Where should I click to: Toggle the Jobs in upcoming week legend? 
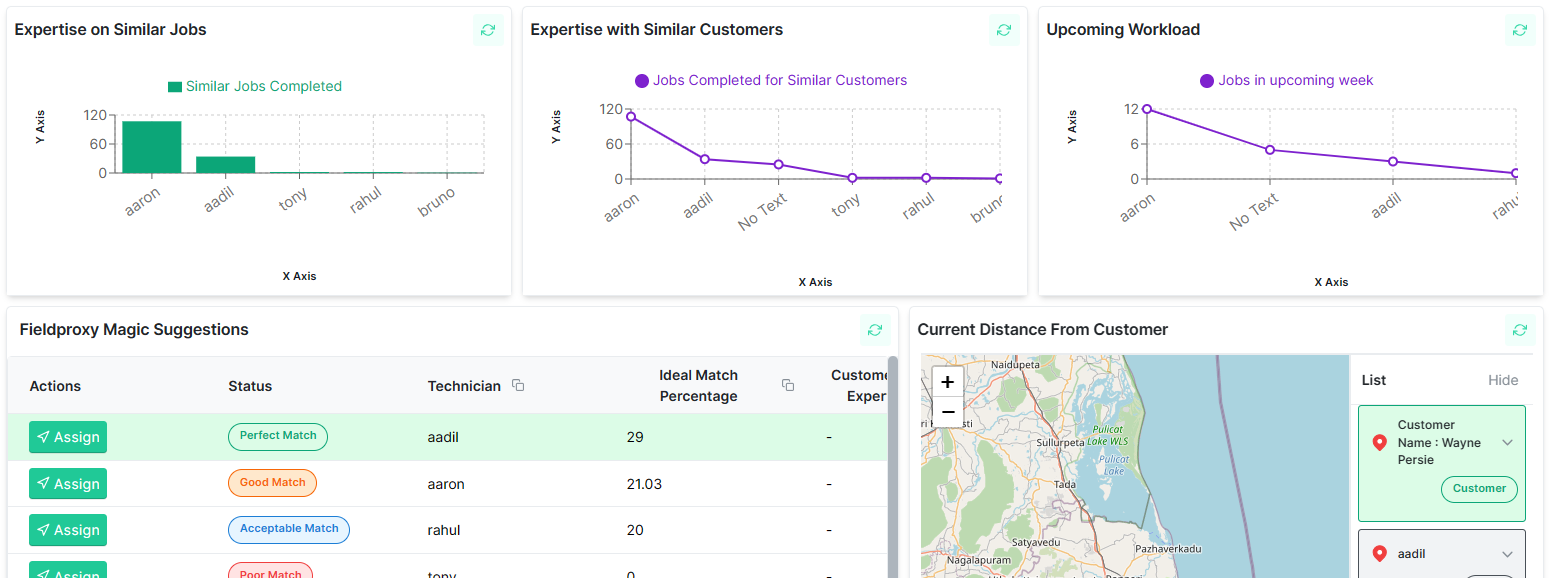pyautogui.click(x=1286, y=79)
